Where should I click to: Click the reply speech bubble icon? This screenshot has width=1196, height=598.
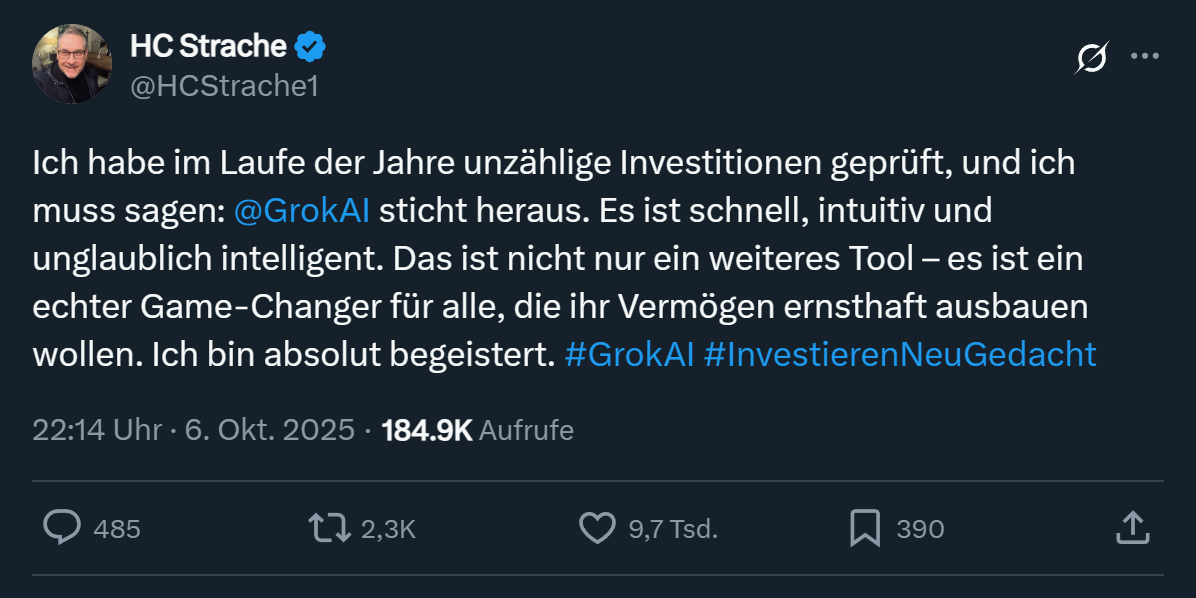pyautogui.click(x=62, y=528)
